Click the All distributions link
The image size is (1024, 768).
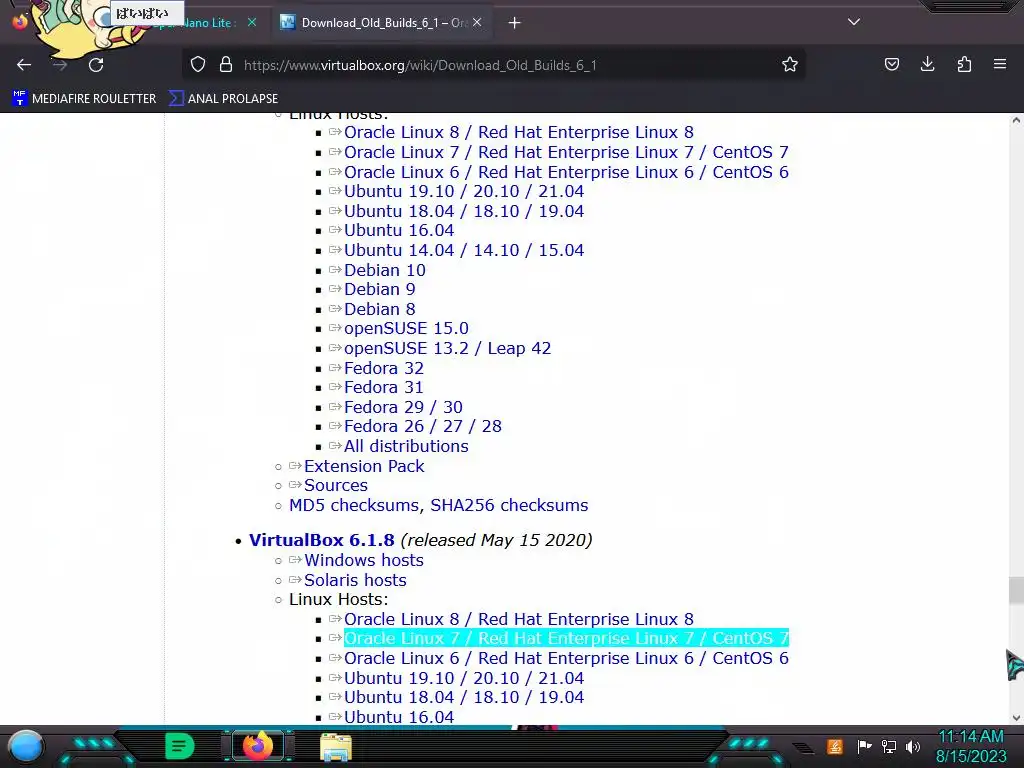coord(406,447)
